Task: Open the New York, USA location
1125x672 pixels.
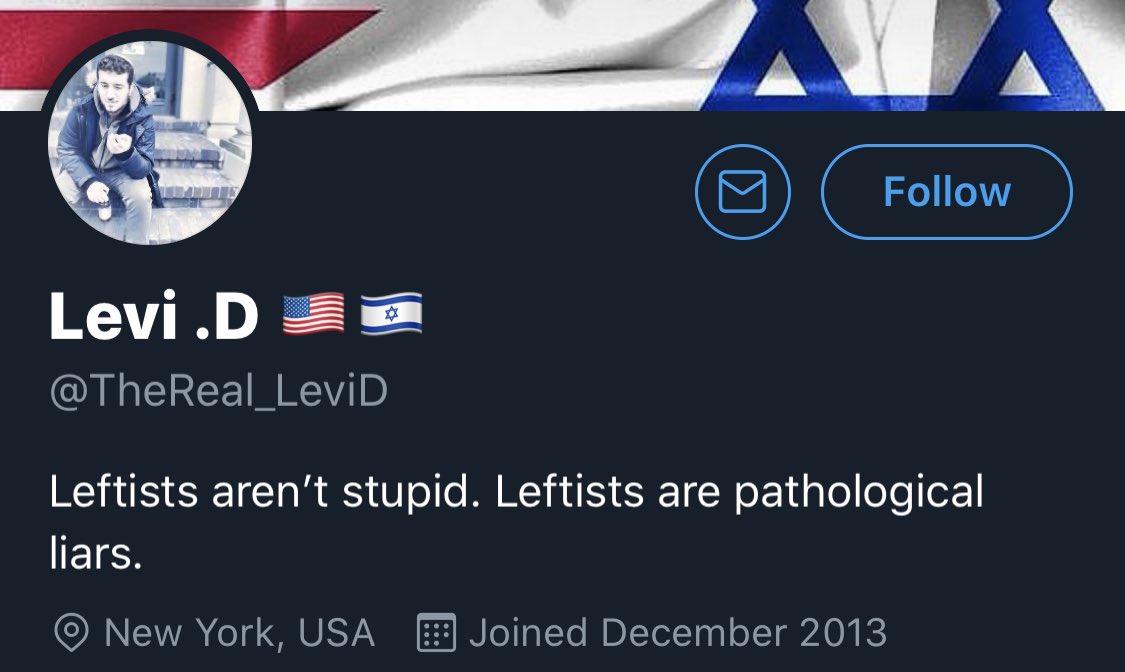Action: click(x=240, y=633)
